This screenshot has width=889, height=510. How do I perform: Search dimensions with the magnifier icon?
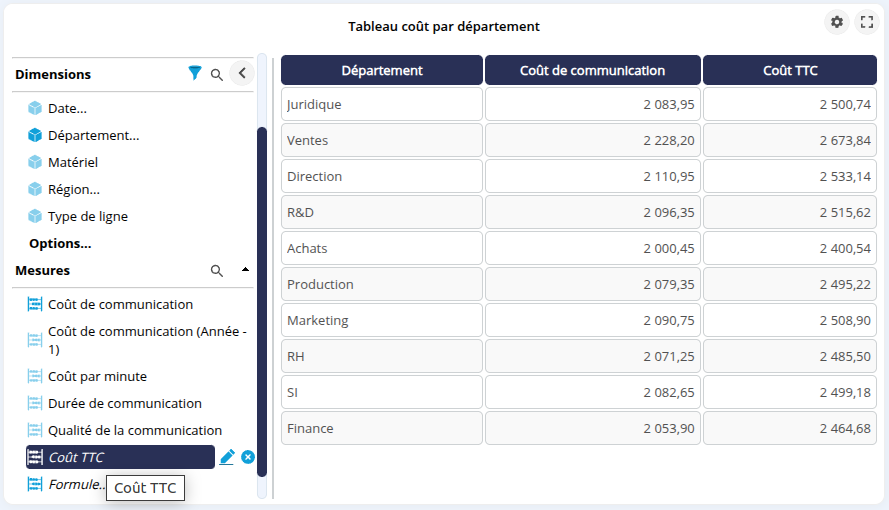tap(217, 74)
